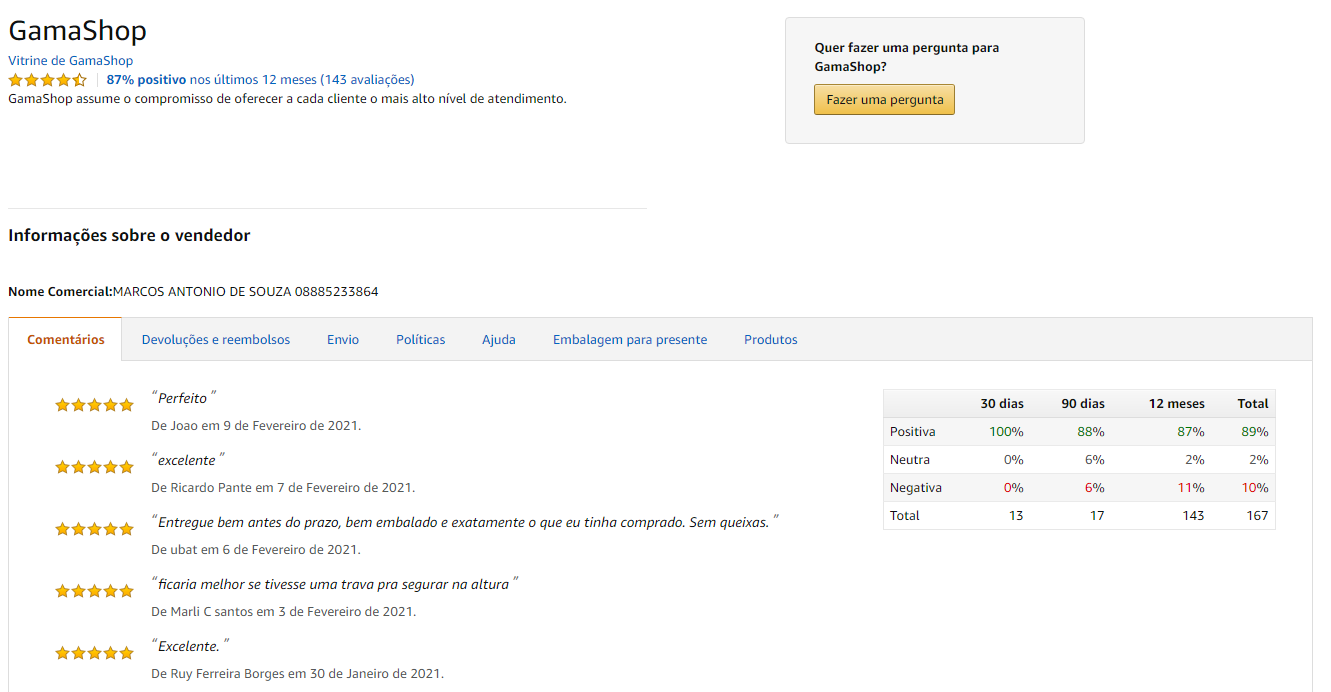1331x692 pixels.
Task: Click the 11% negative value for 12 meses
Action: point(1191,488)
